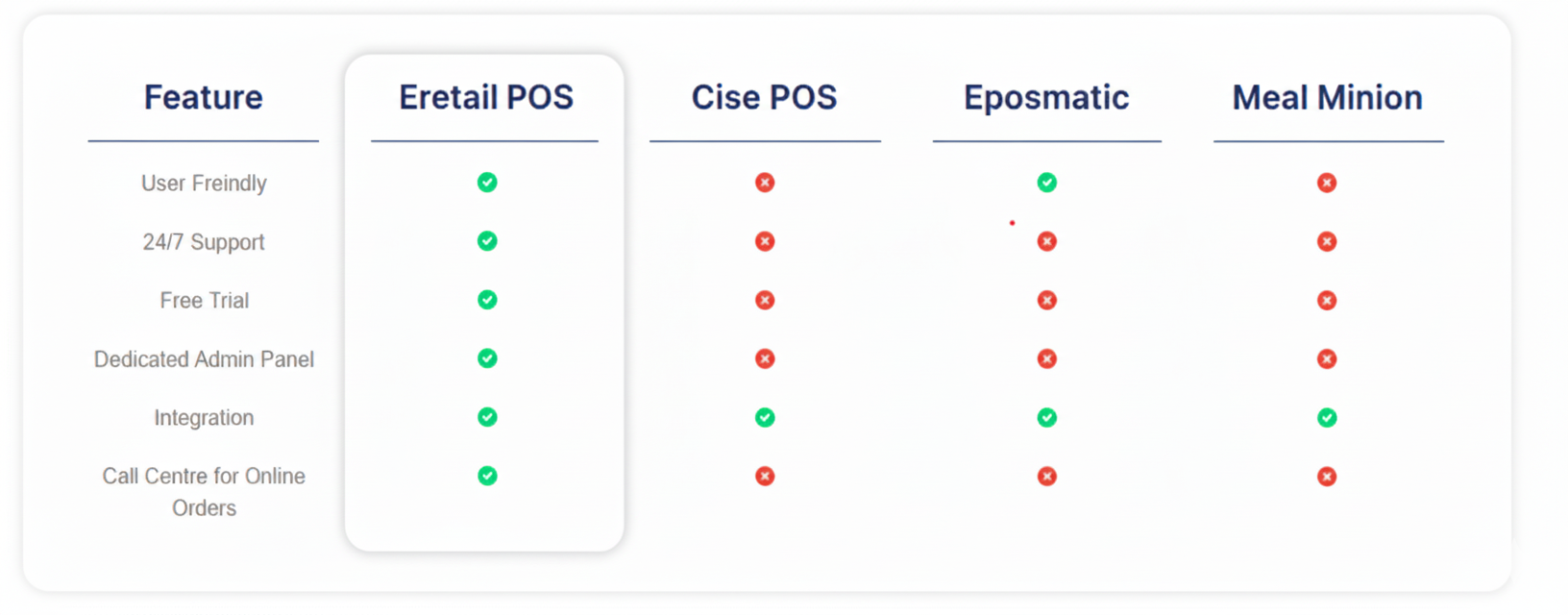Image resolution: width=1568 pixels, height=615 pixels.
Task: Click Eretail POS Call Centre checkmark
Action: 487,476
